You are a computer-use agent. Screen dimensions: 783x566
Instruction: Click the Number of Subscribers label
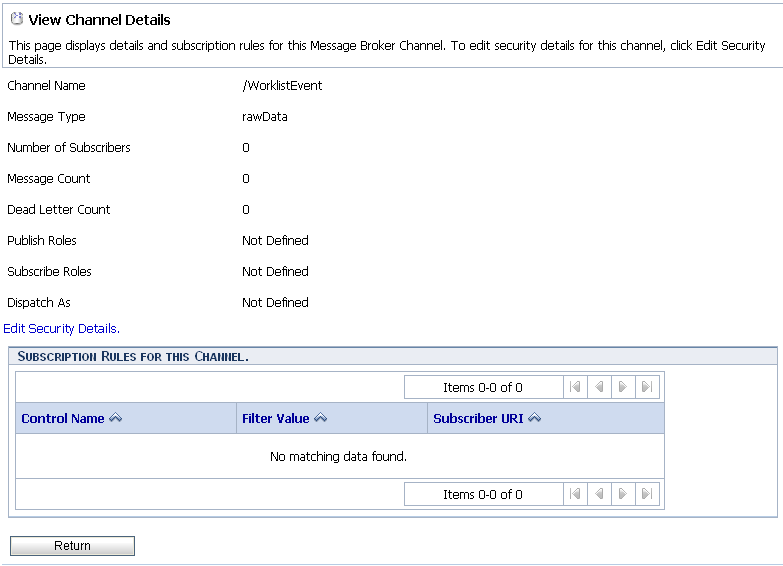(x=69, y=148)
